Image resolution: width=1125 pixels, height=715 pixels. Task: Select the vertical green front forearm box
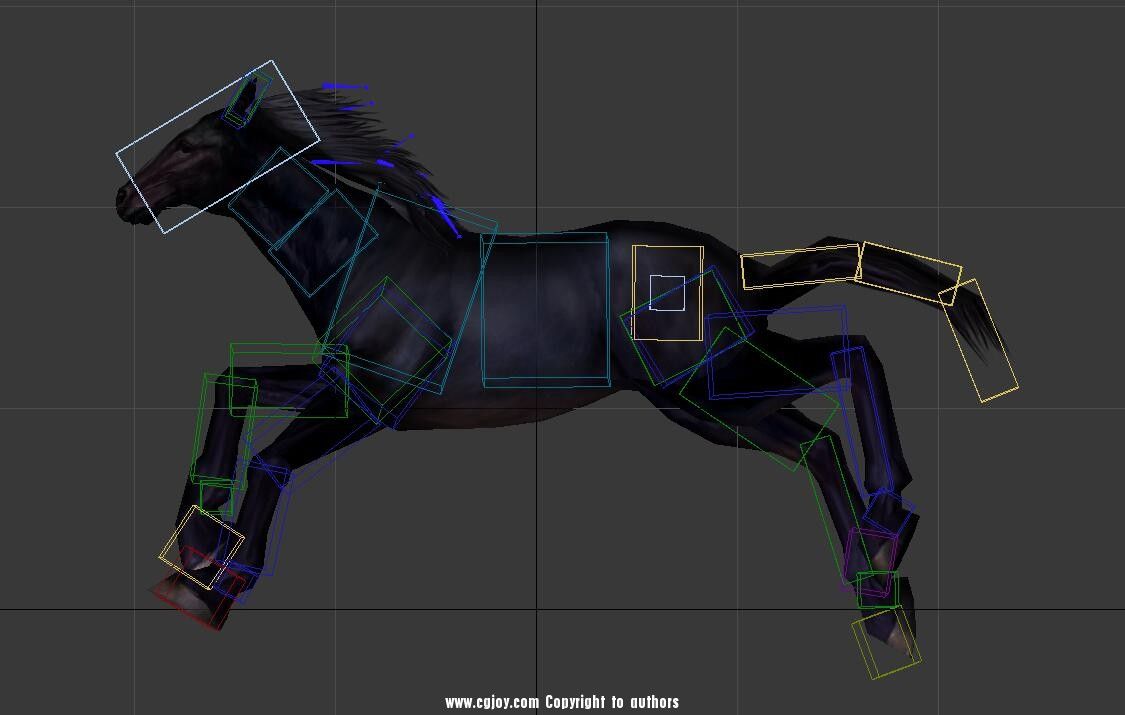coord(220,430)
